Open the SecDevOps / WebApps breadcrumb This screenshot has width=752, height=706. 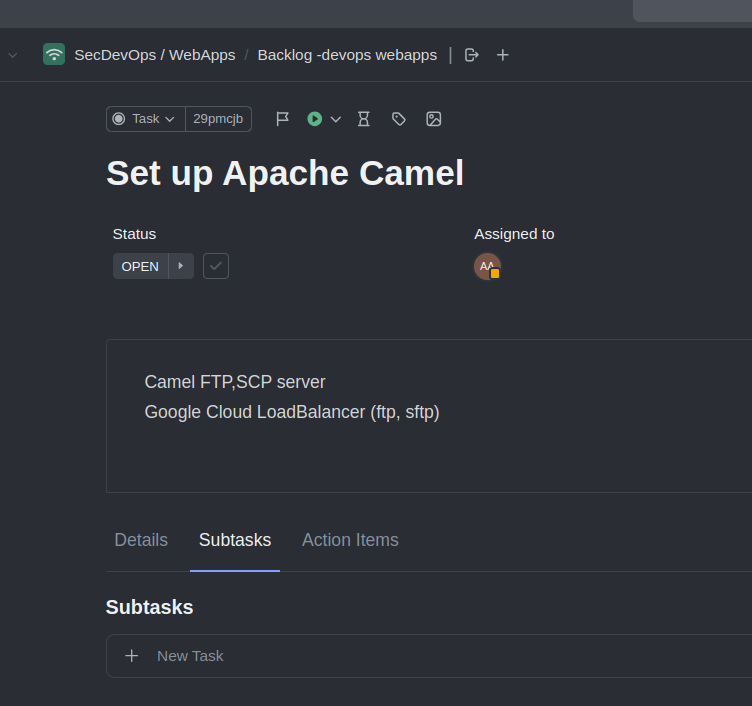coord(154,55)
